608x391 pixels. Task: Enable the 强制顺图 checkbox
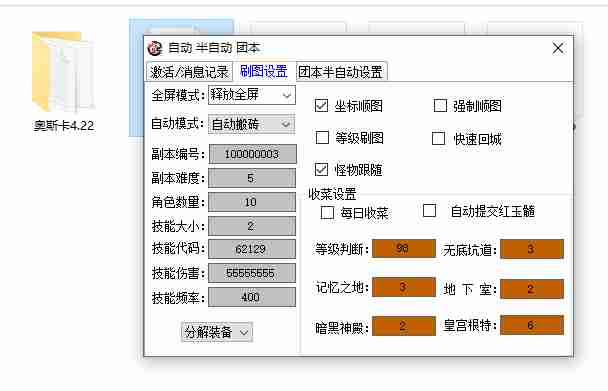tap(440, 106)
